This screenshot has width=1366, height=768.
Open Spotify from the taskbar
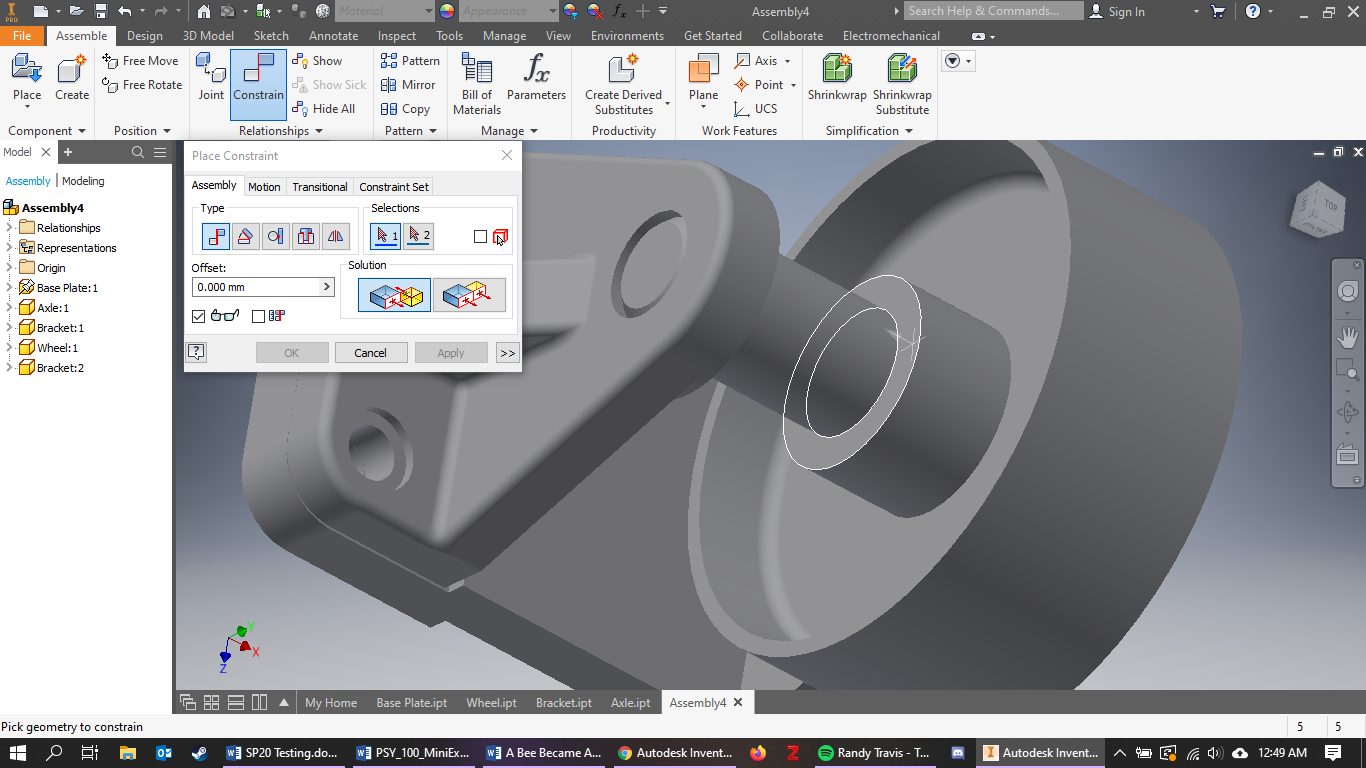[x=874, y=753]
